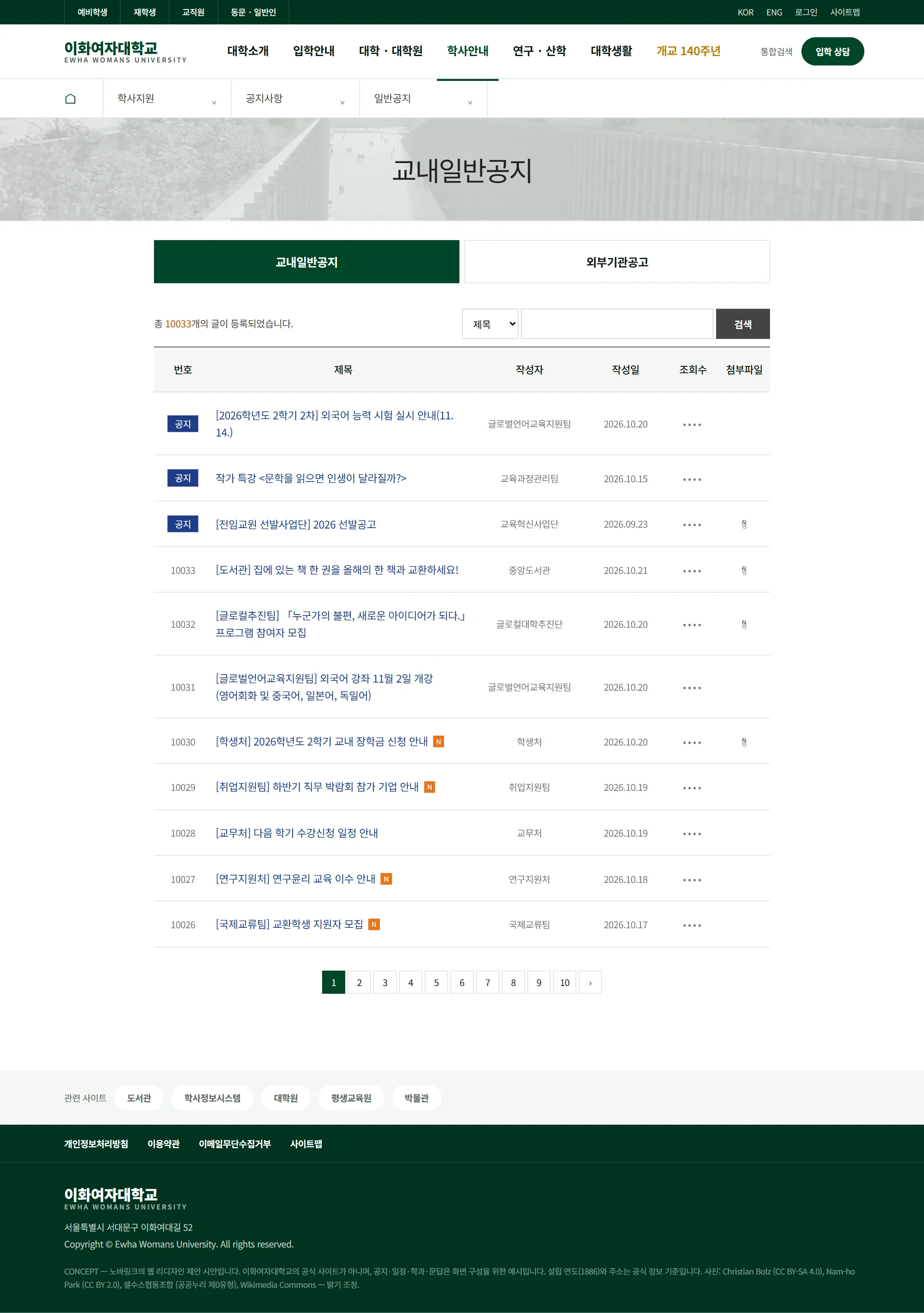Viewport: 924px width, 1313px height.
Task: Open the 개교 140주년 menu item
Action: (x=688, y=51)
